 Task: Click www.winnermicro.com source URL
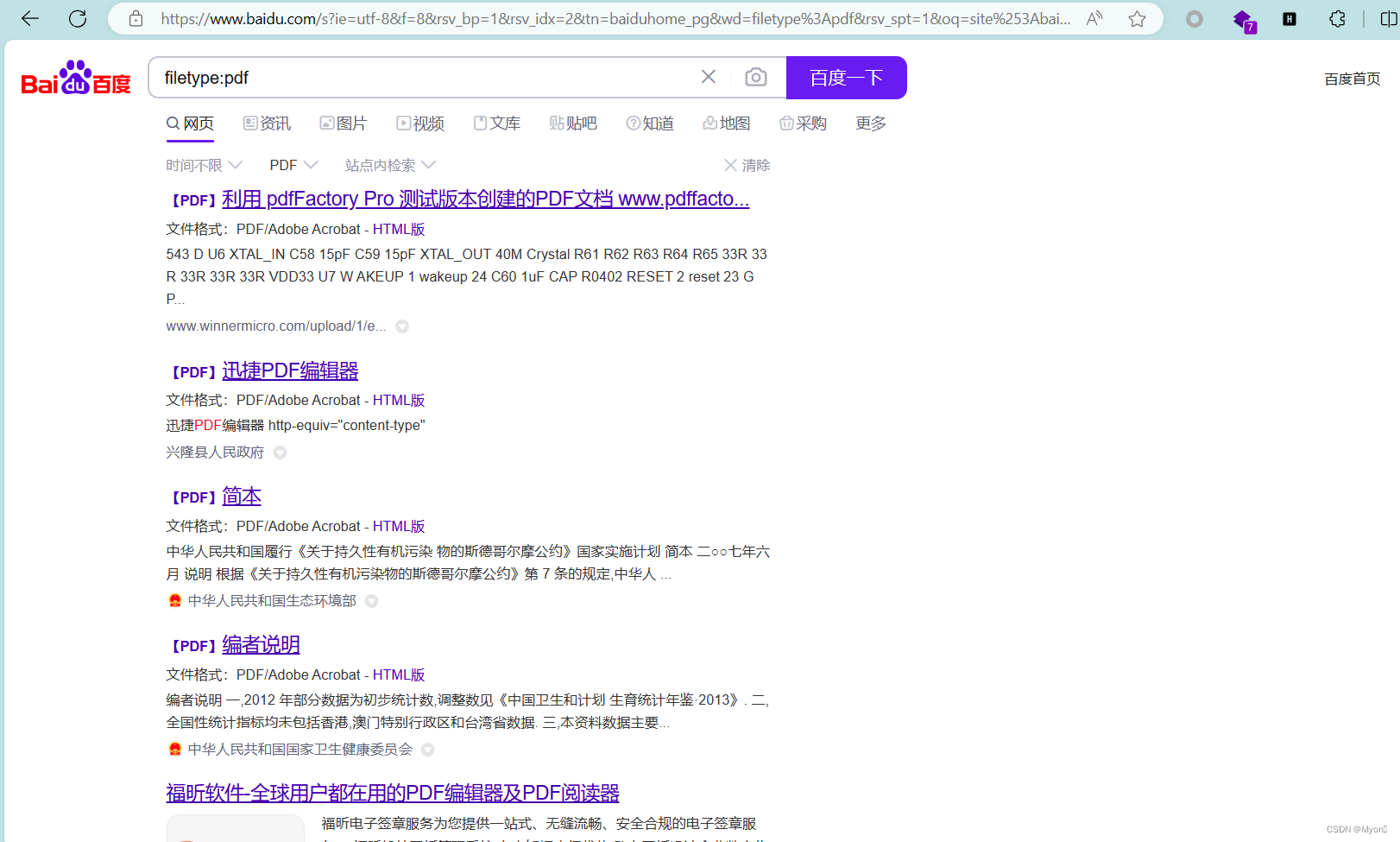tap(275, 326)
